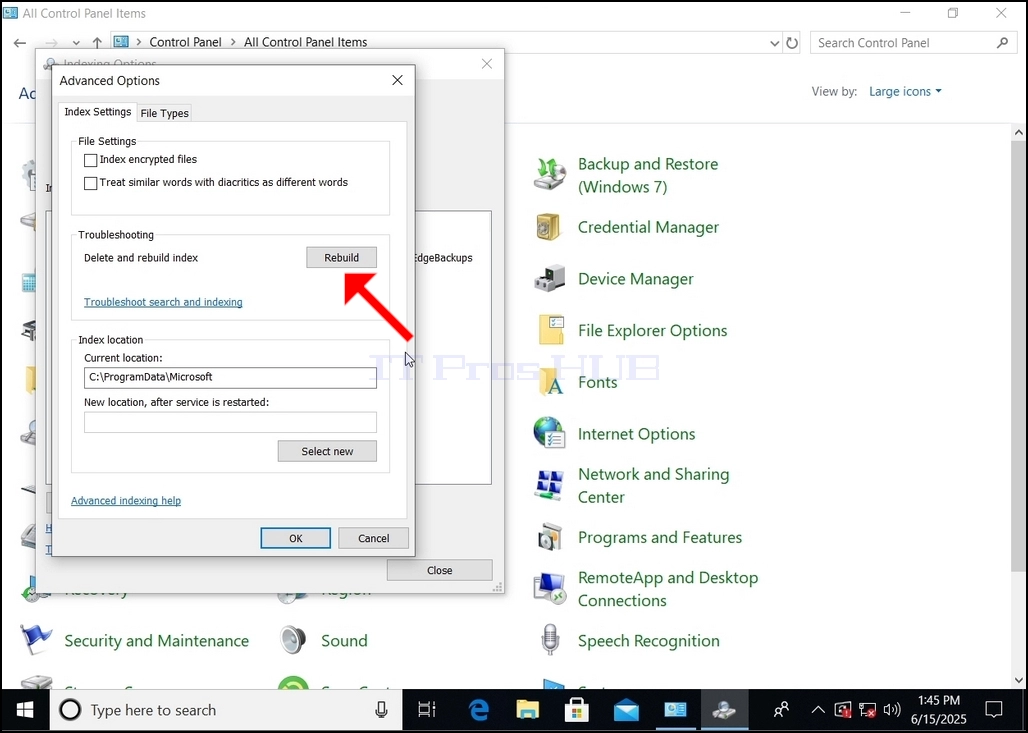This screenshot has height=733, width=1028.
Task: Open Task View from the taskbar
Action: 427,710
